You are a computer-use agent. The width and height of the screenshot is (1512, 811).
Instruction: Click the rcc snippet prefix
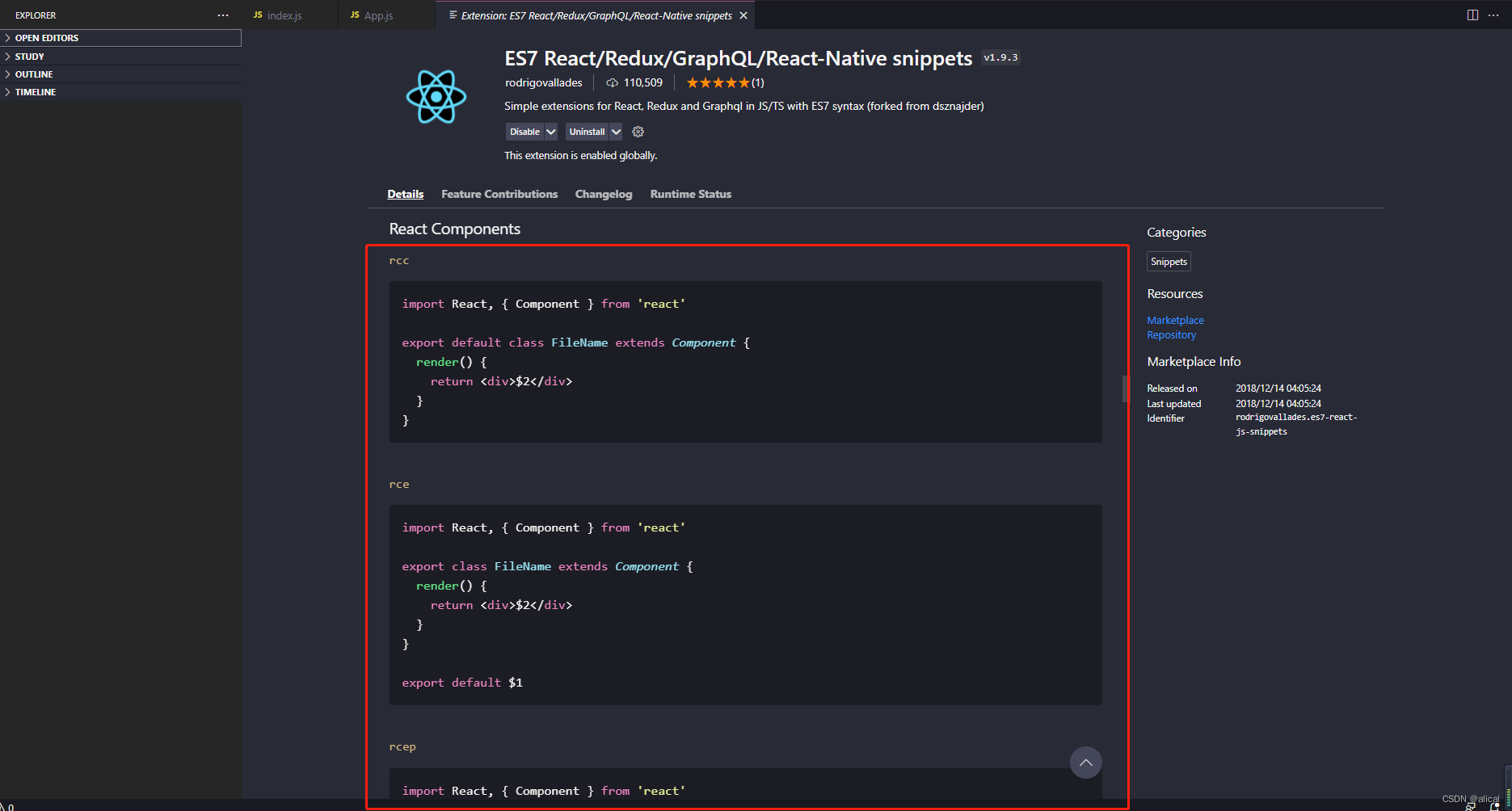coord(399,260)
